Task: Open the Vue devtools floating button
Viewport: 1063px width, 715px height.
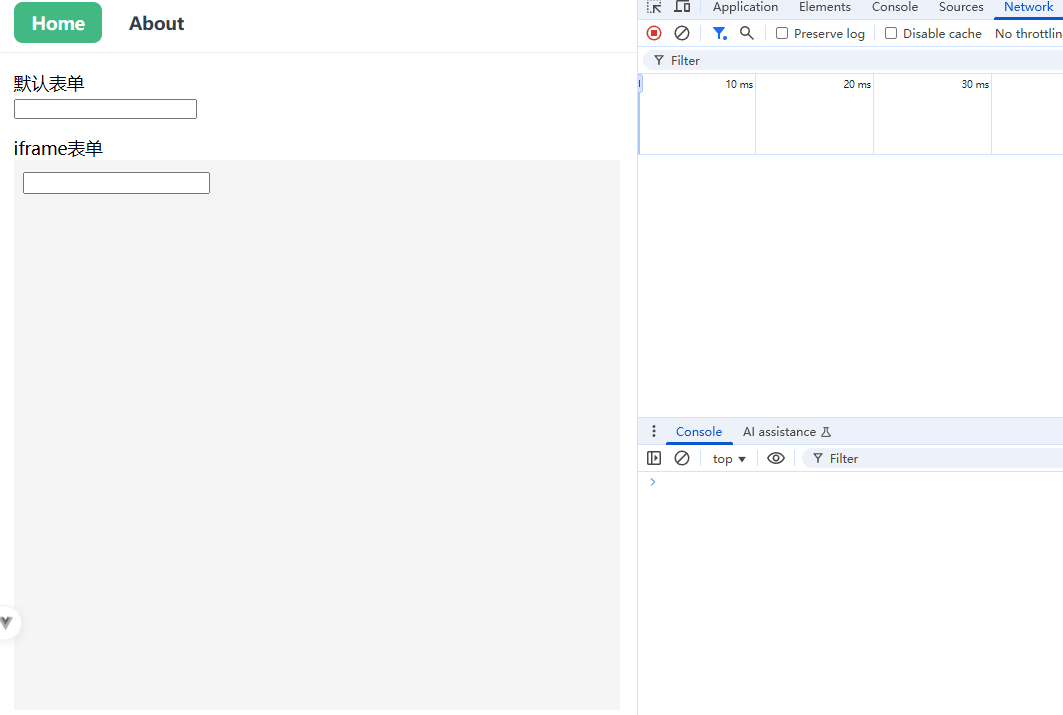Action: pyautogui.click(x=7, y=623)
